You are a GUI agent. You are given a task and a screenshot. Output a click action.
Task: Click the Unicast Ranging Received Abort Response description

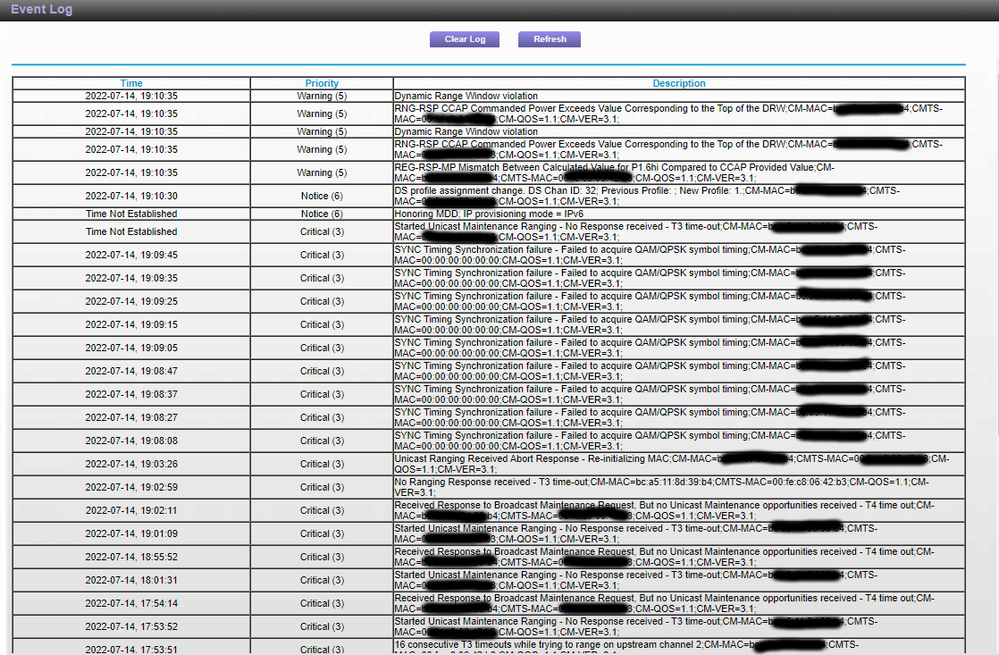(672, 464)
